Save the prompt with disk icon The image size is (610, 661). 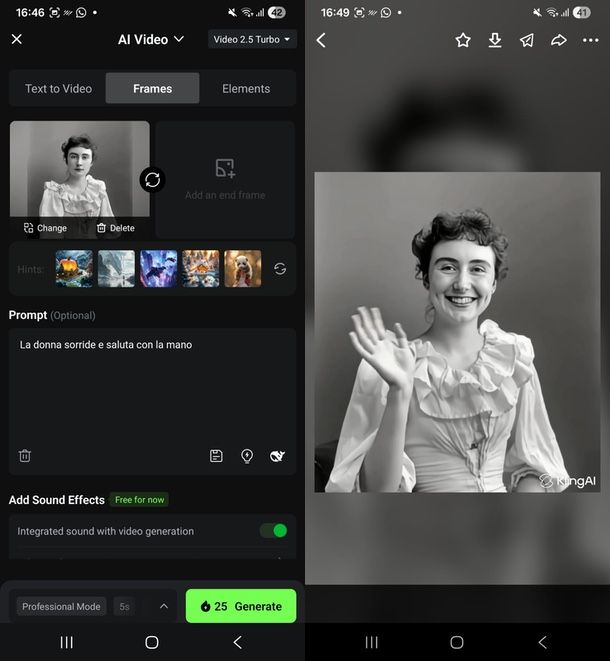(216, 456)
